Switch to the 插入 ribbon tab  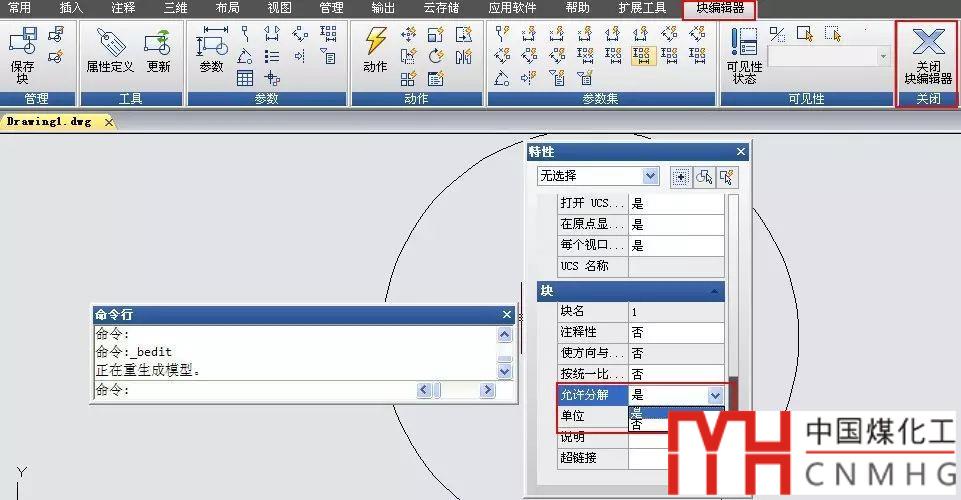(x=71, y=7)
